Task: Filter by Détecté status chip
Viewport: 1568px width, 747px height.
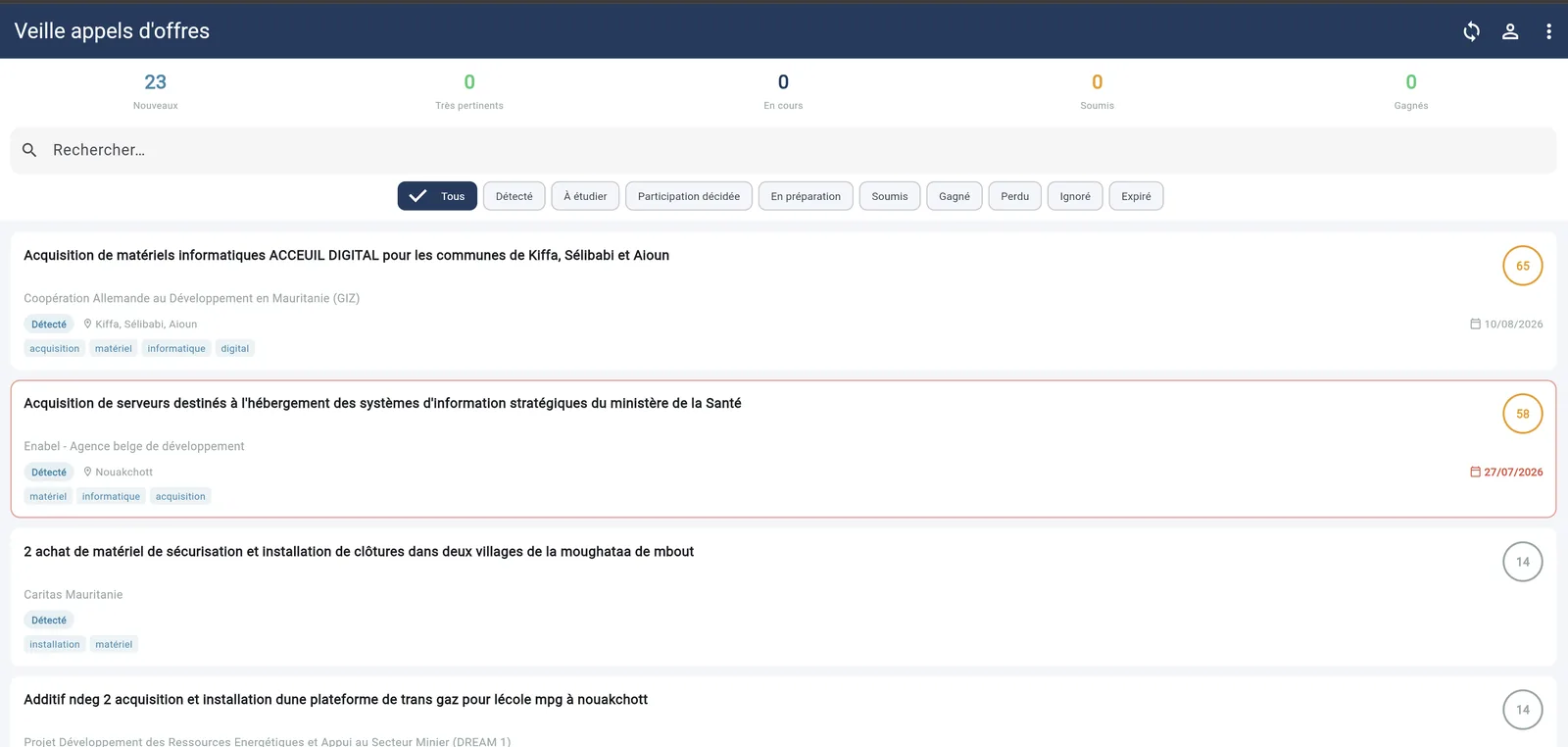Action: click(514, 196)
